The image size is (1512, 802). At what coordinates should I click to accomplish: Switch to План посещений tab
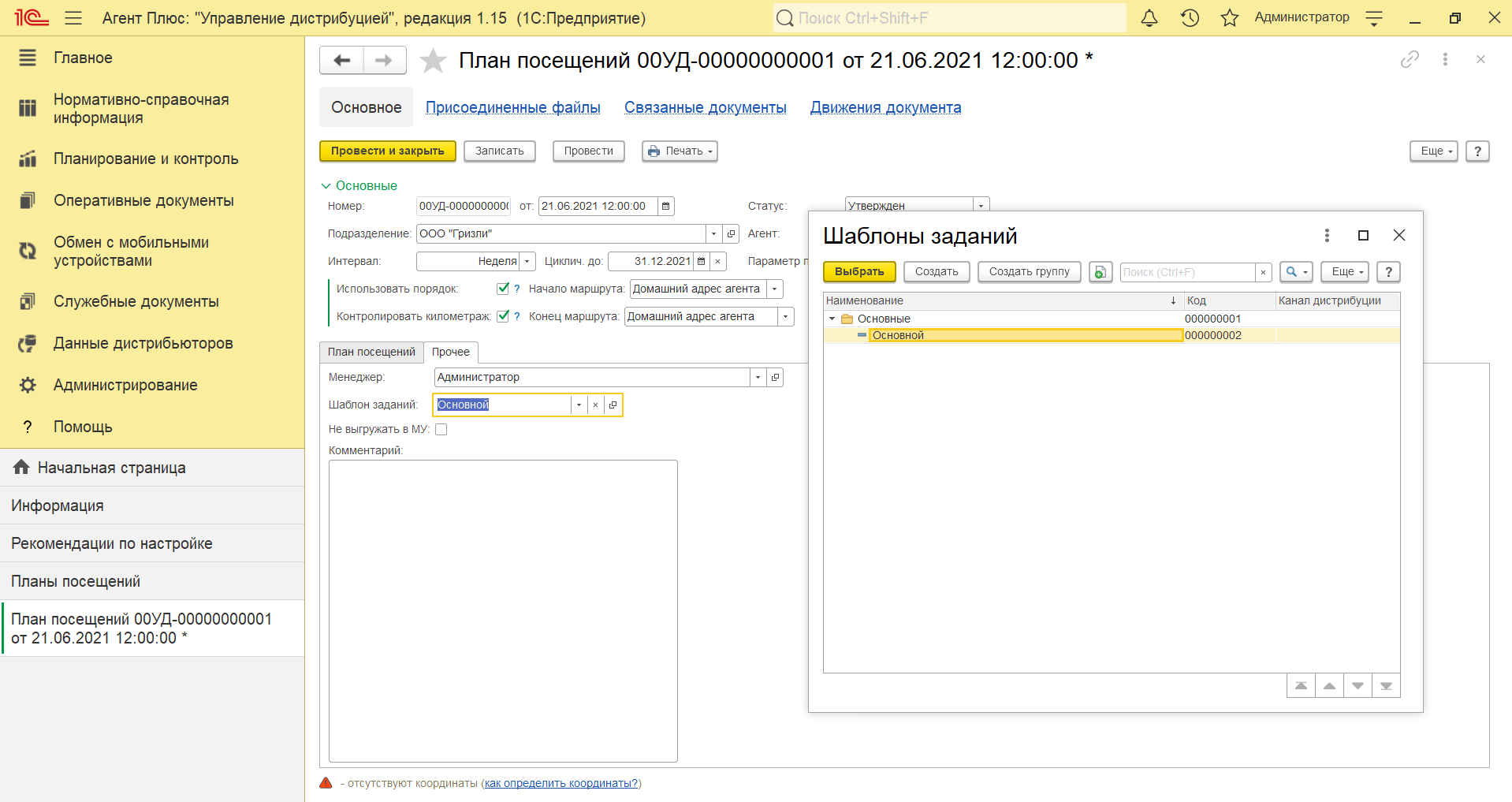pyautogui.click(x=371, y=352)
